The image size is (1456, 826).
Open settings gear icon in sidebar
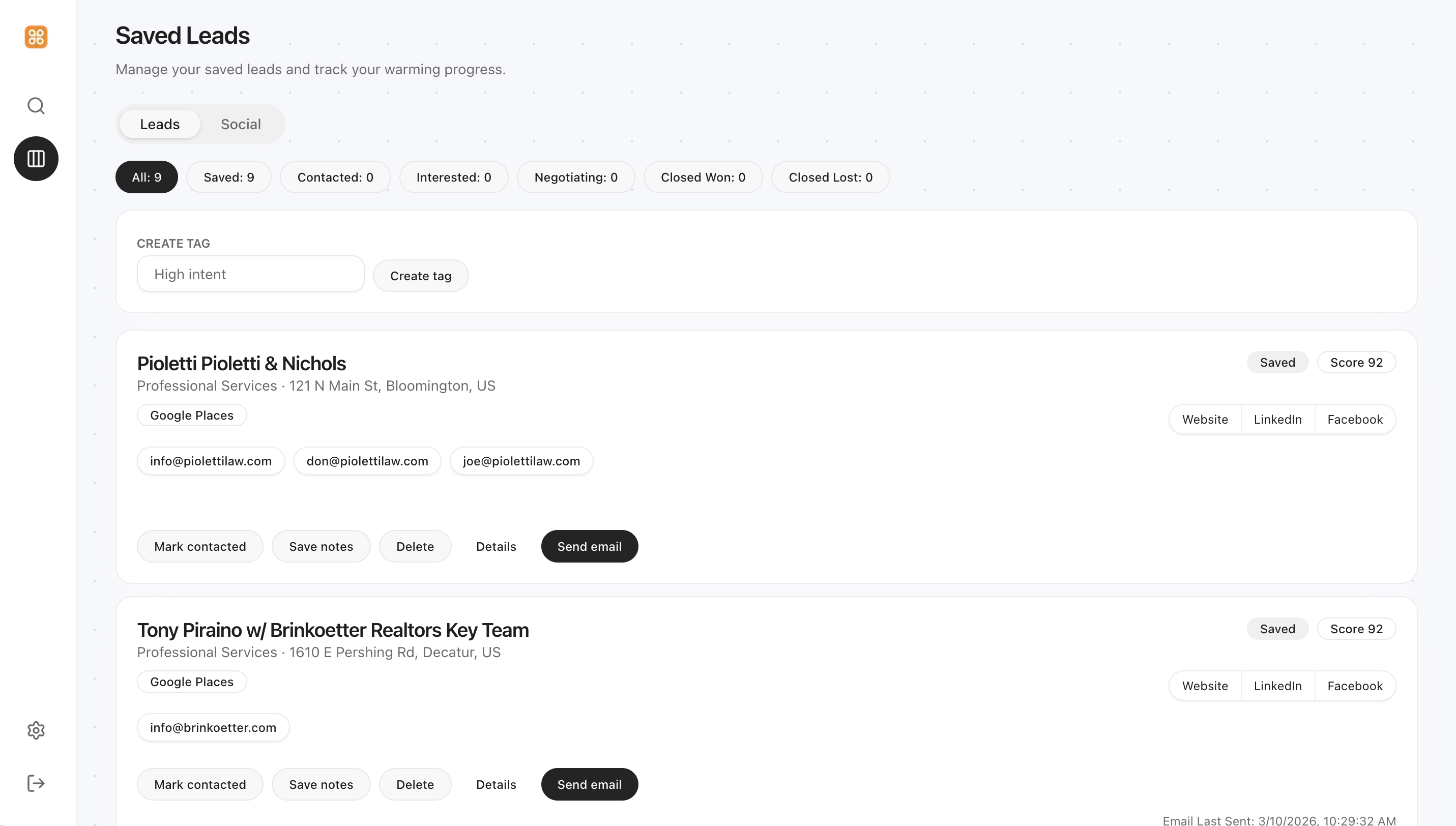[36, 730]
